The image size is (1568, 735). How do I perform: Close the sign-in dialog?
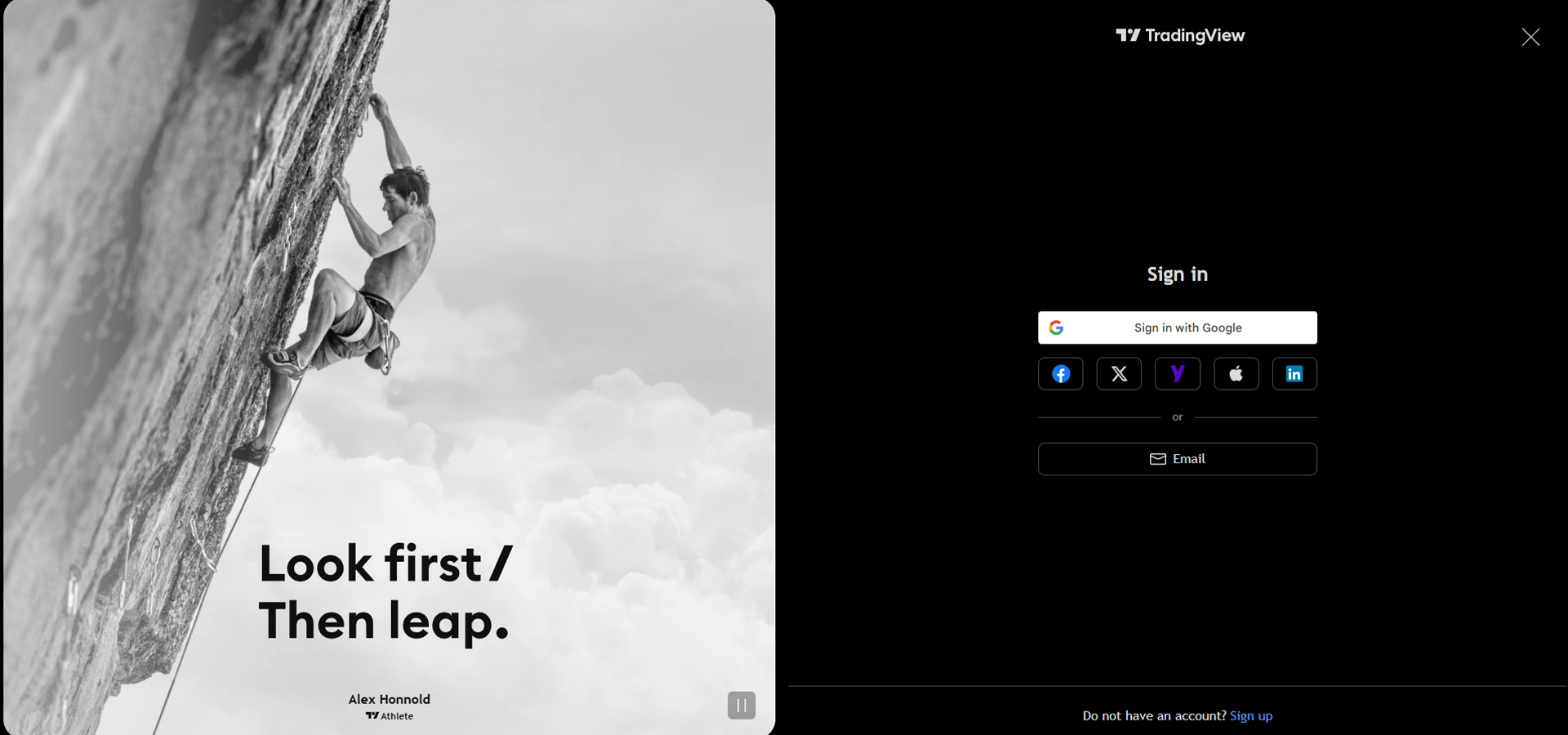coord(1530,37)
